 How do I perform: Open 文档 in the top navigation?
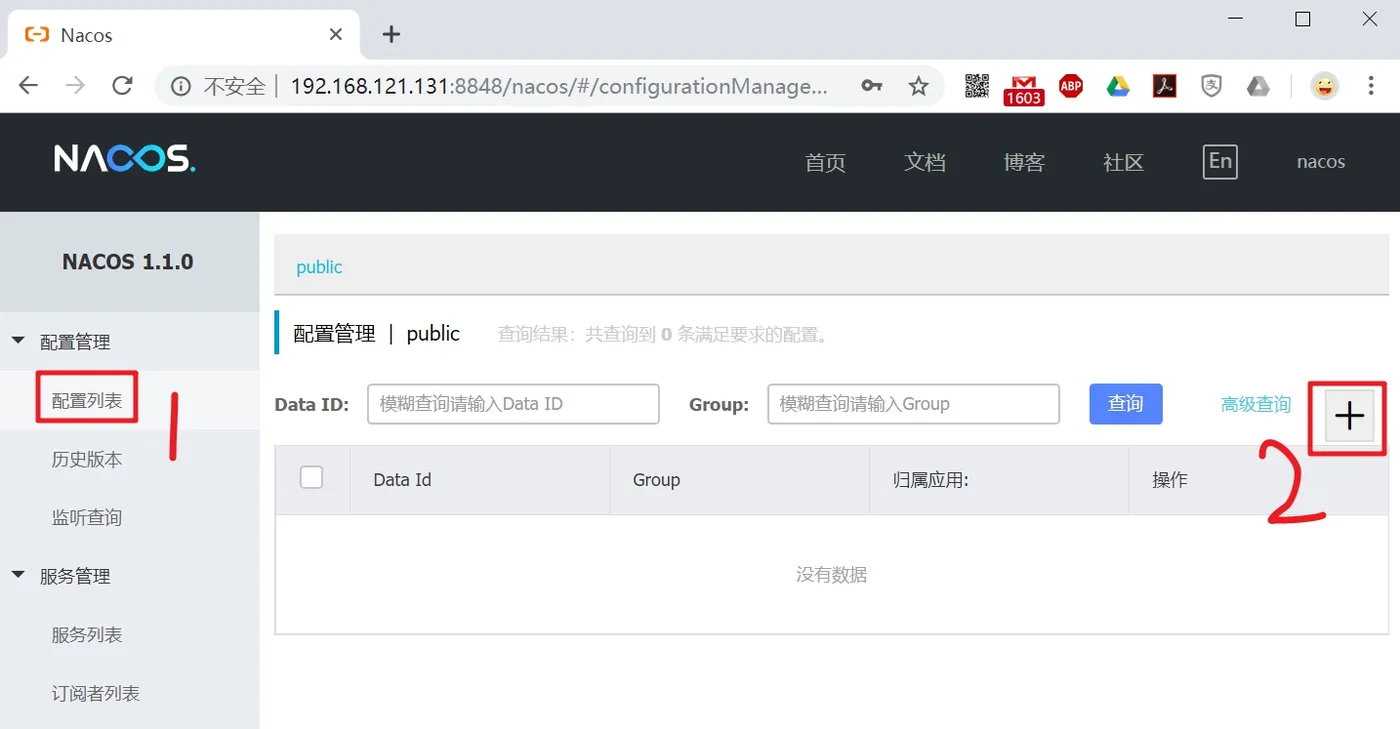tap(925, 162)
